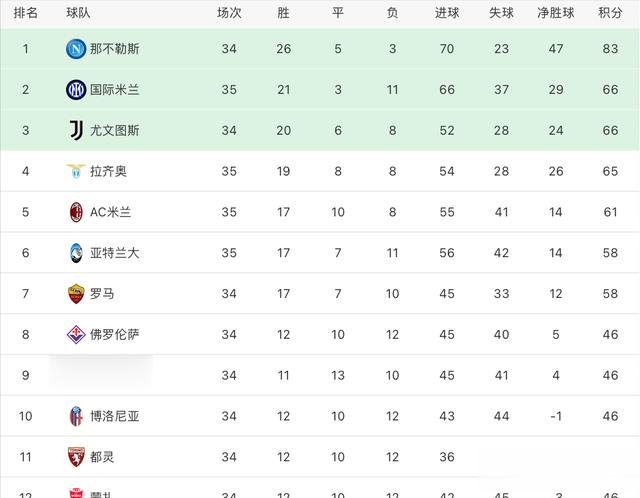The height and width of the screenshot is (498, 640).
Task: Click the 净胜球 column header
Action: (556, 13)
